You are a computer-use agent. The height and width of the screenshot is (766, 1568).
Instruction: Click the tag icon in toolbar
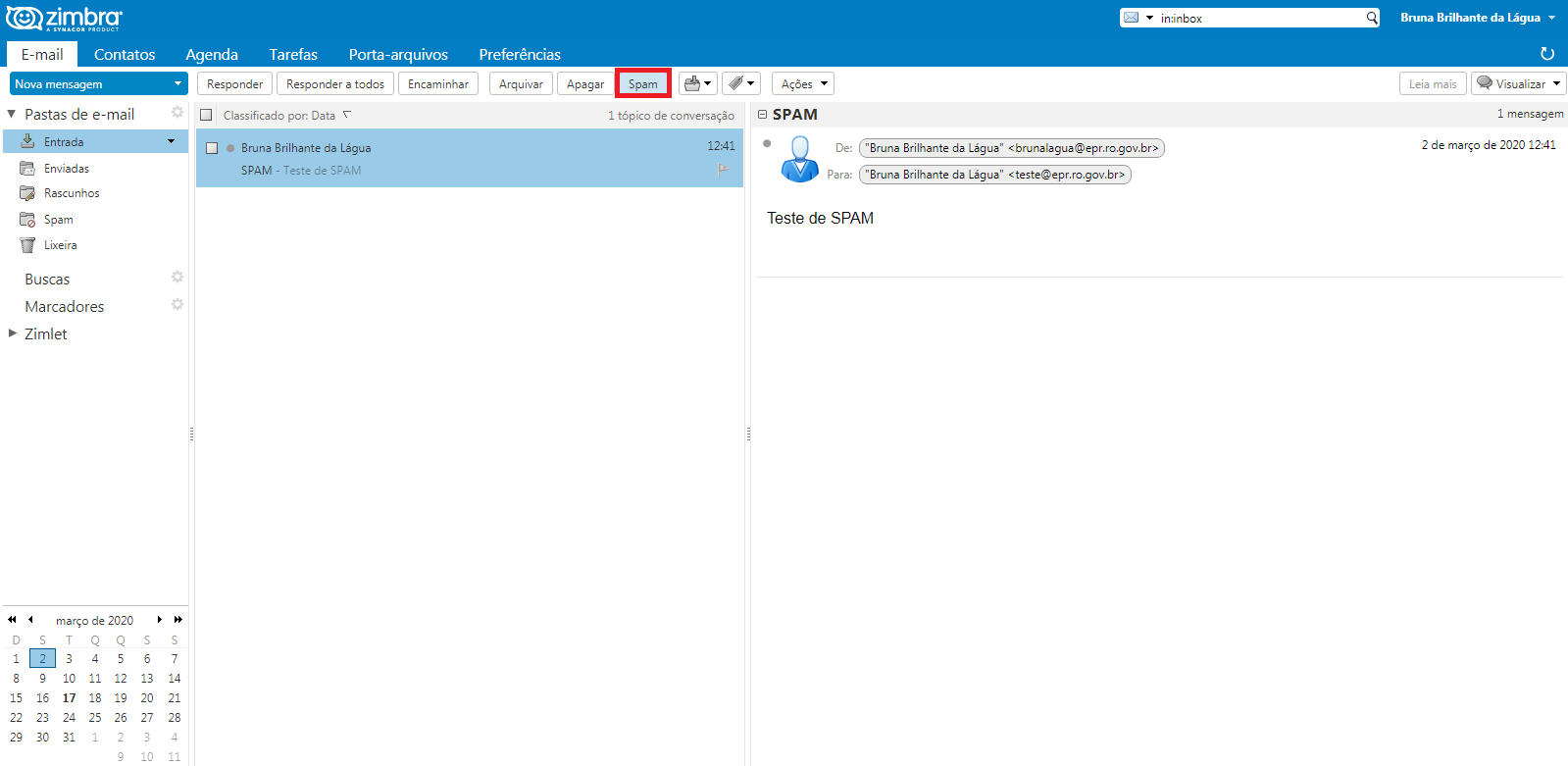coord(735,83)
